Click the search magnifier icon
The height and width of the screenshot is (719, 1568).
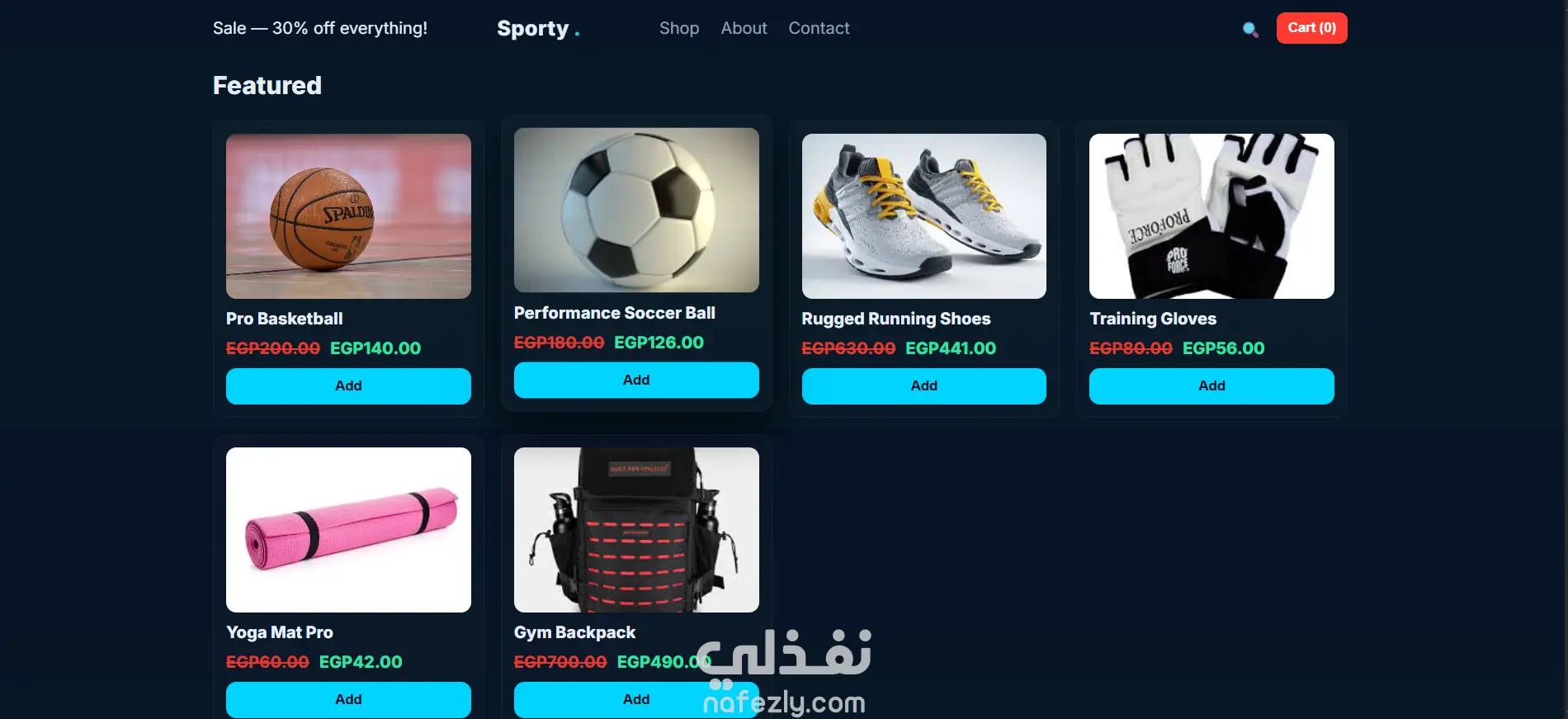(1250, 30)
